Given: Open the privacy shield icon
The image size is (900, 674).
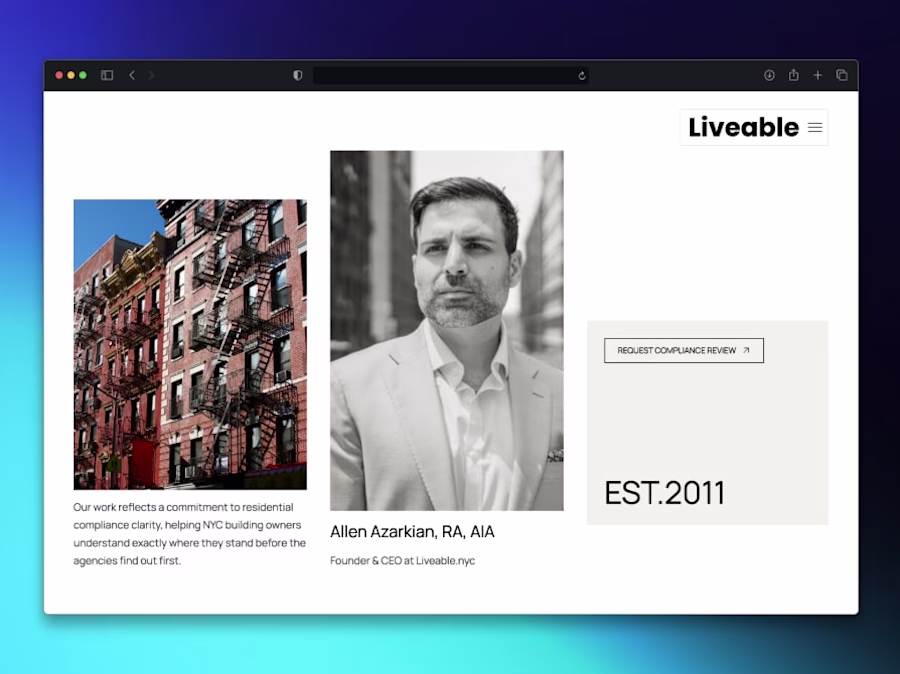Looking at the screenshot, I should coord(297,75).
